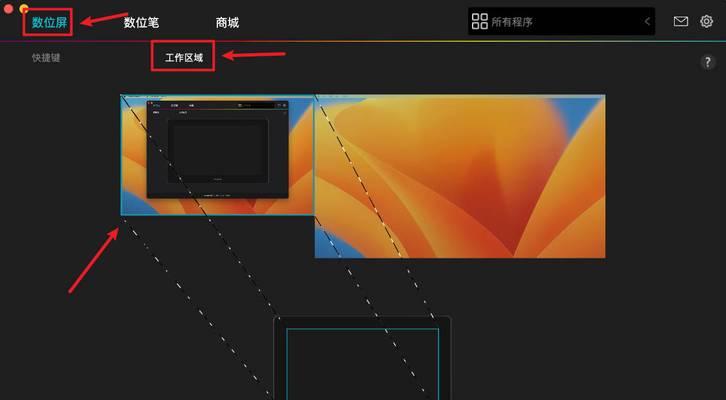Switch to the 数位笔 tab
726x400 pixels.
click(142, 23)
